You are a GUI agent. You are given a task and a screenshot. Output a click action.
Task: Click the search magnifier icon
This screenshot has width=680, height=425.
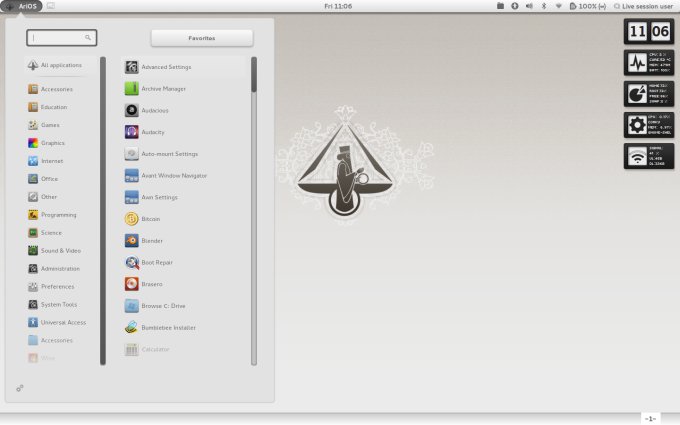tap(88, 38)
